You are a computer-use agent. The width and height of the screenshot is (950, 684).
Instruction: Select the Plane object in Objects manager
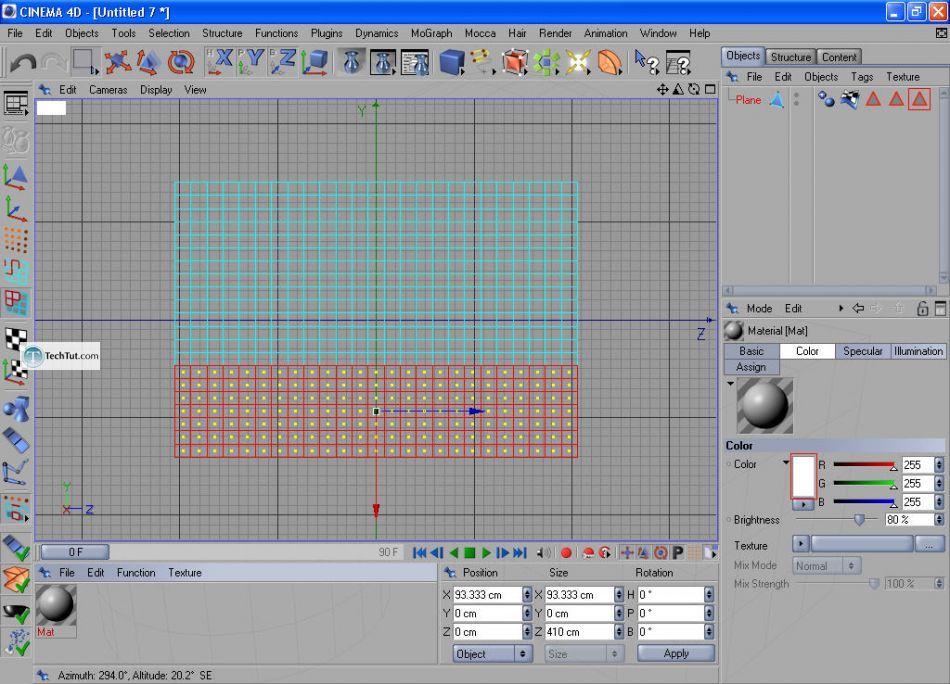click(748, 100)
